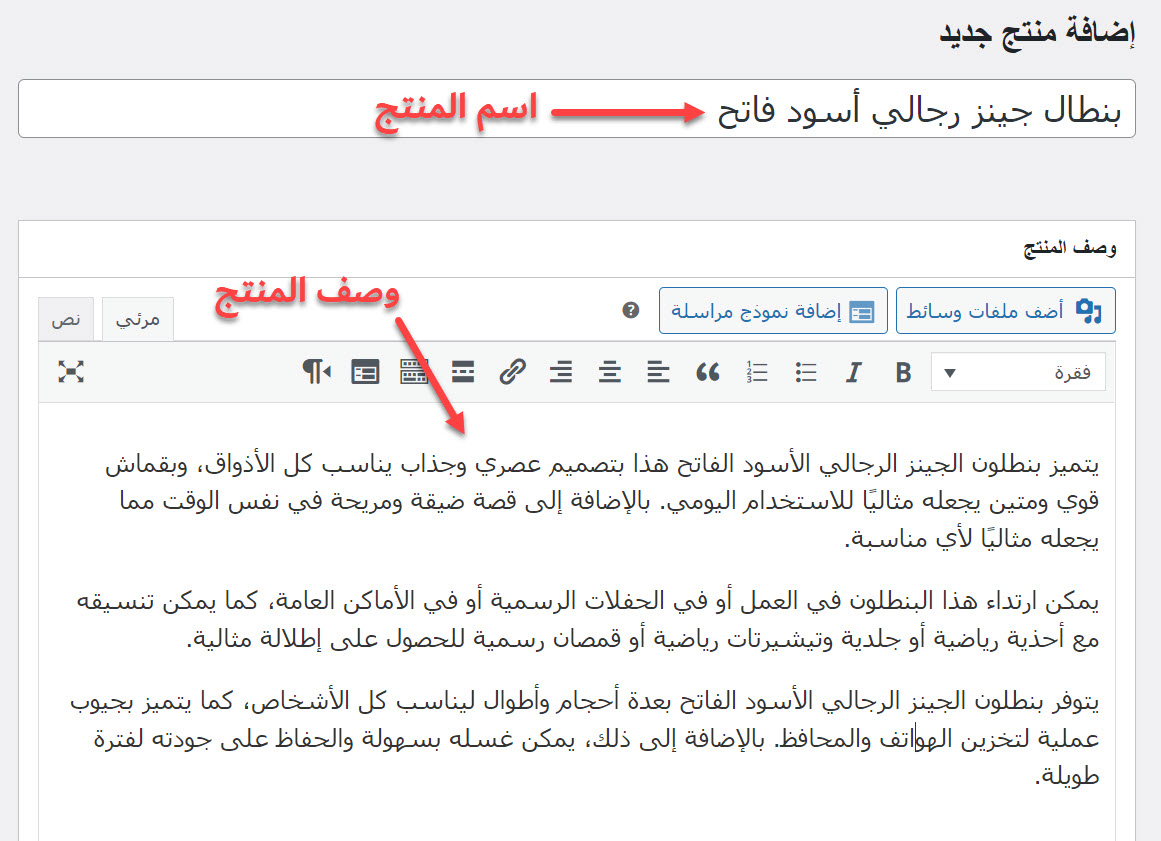The height and width of the screenshot is (841, 1161).
Task: Toggle the extra toolbar row (keyboard-like icon)
Action: point(414,373)
